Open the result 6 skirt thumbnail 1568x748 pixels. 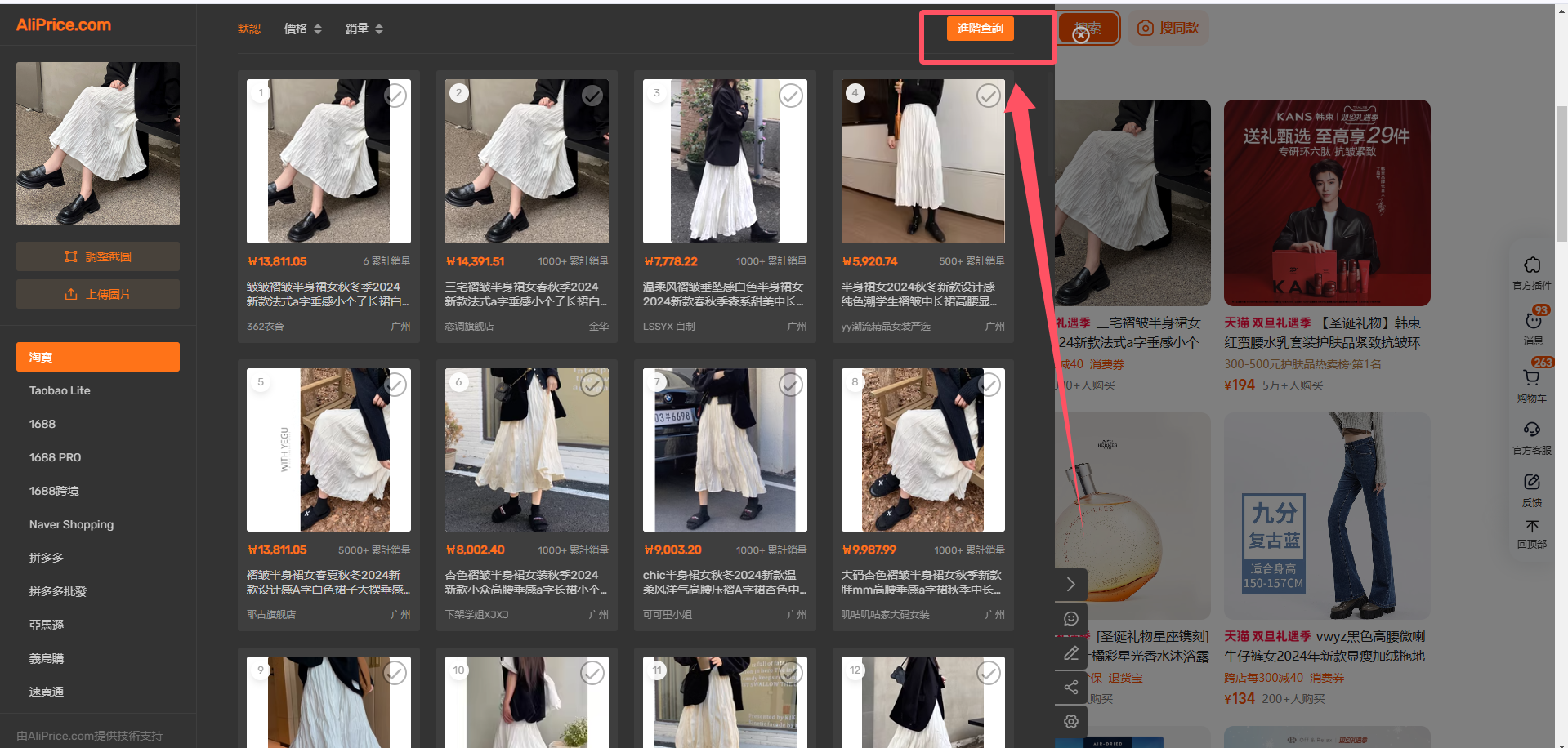coord(527,450)
